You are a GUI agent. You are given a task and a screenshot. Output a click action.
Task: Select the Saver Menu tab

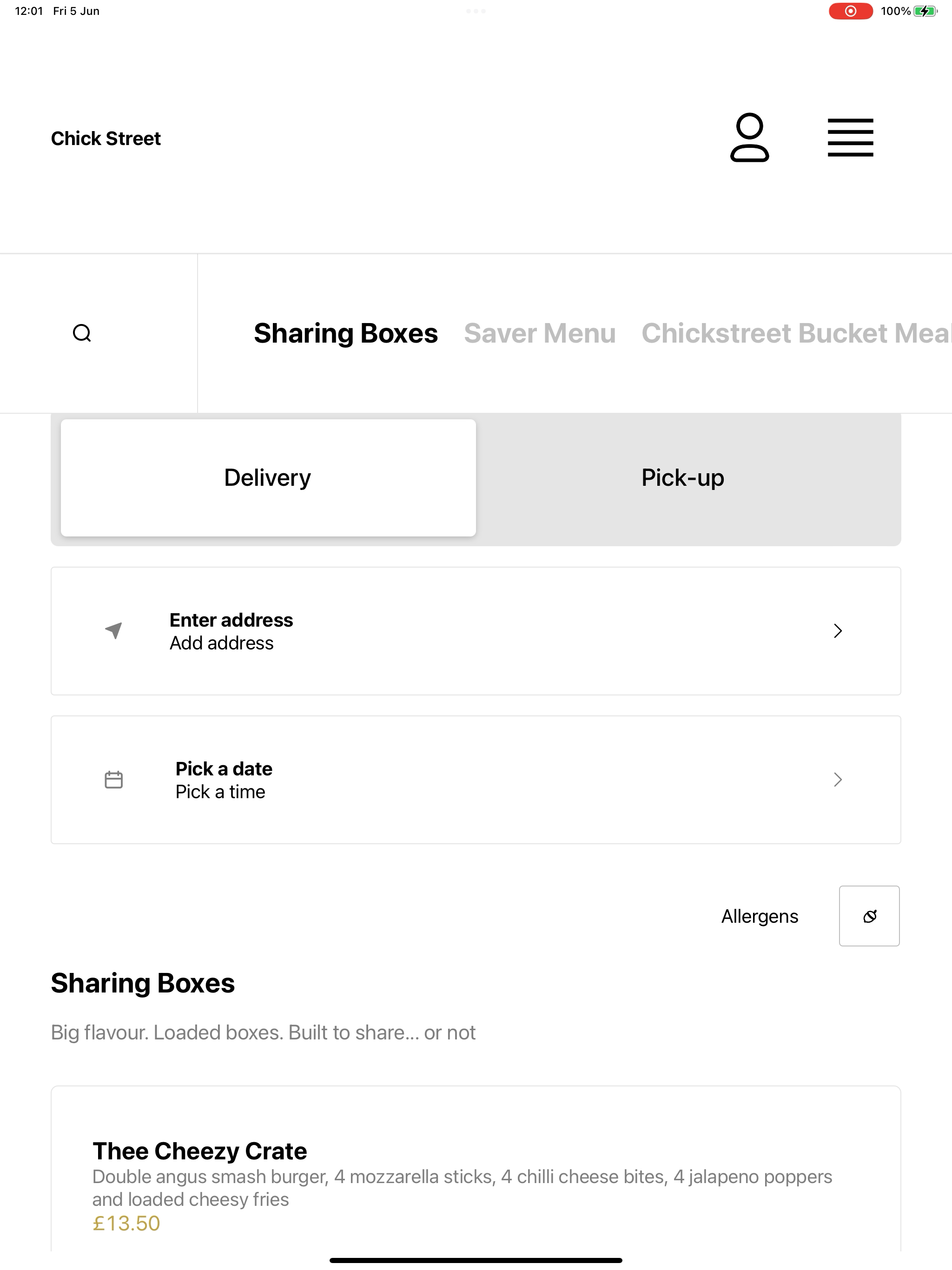(x=540, y=333)
